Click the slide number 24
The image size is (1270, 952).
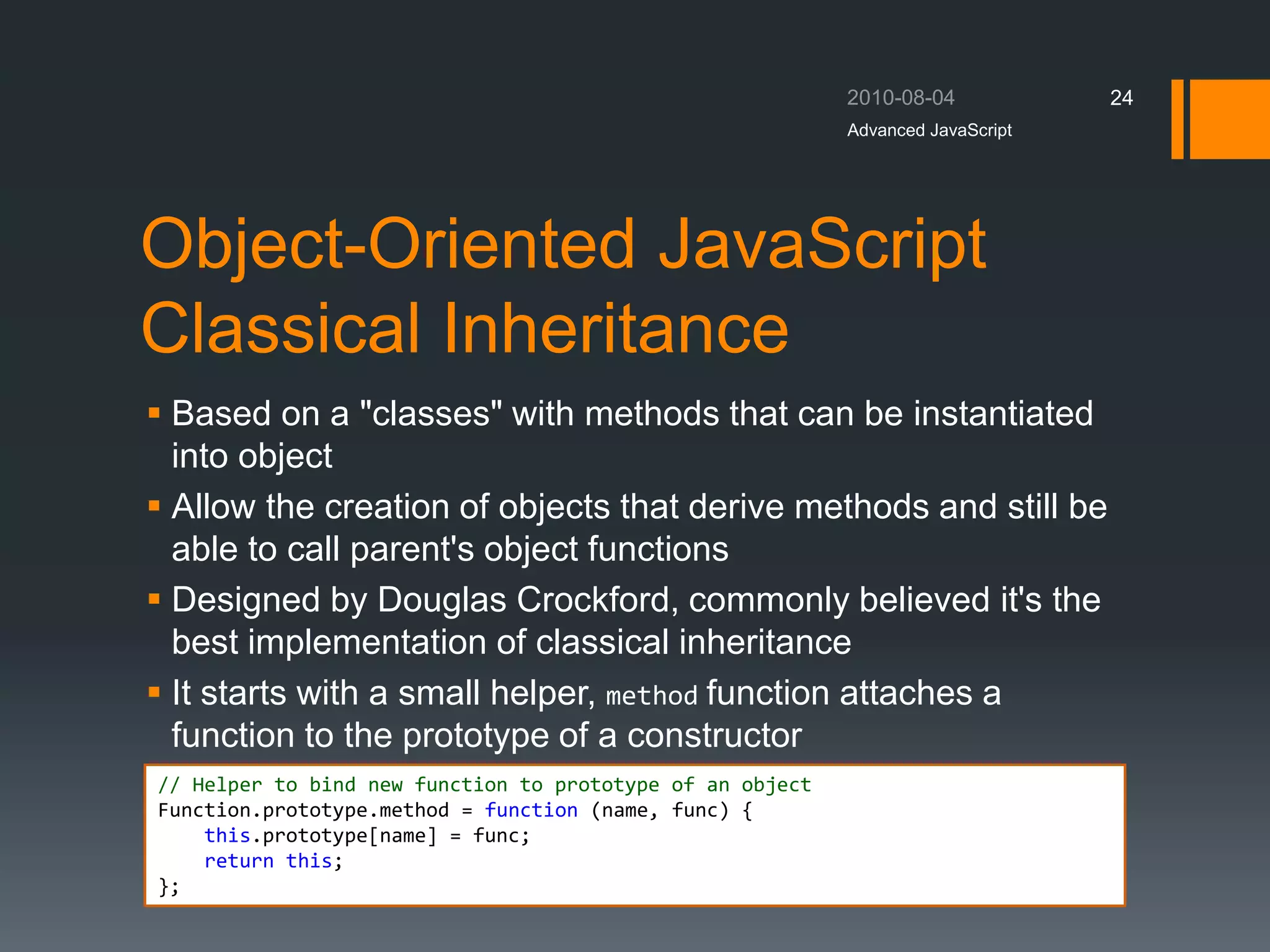(1121, 98)
